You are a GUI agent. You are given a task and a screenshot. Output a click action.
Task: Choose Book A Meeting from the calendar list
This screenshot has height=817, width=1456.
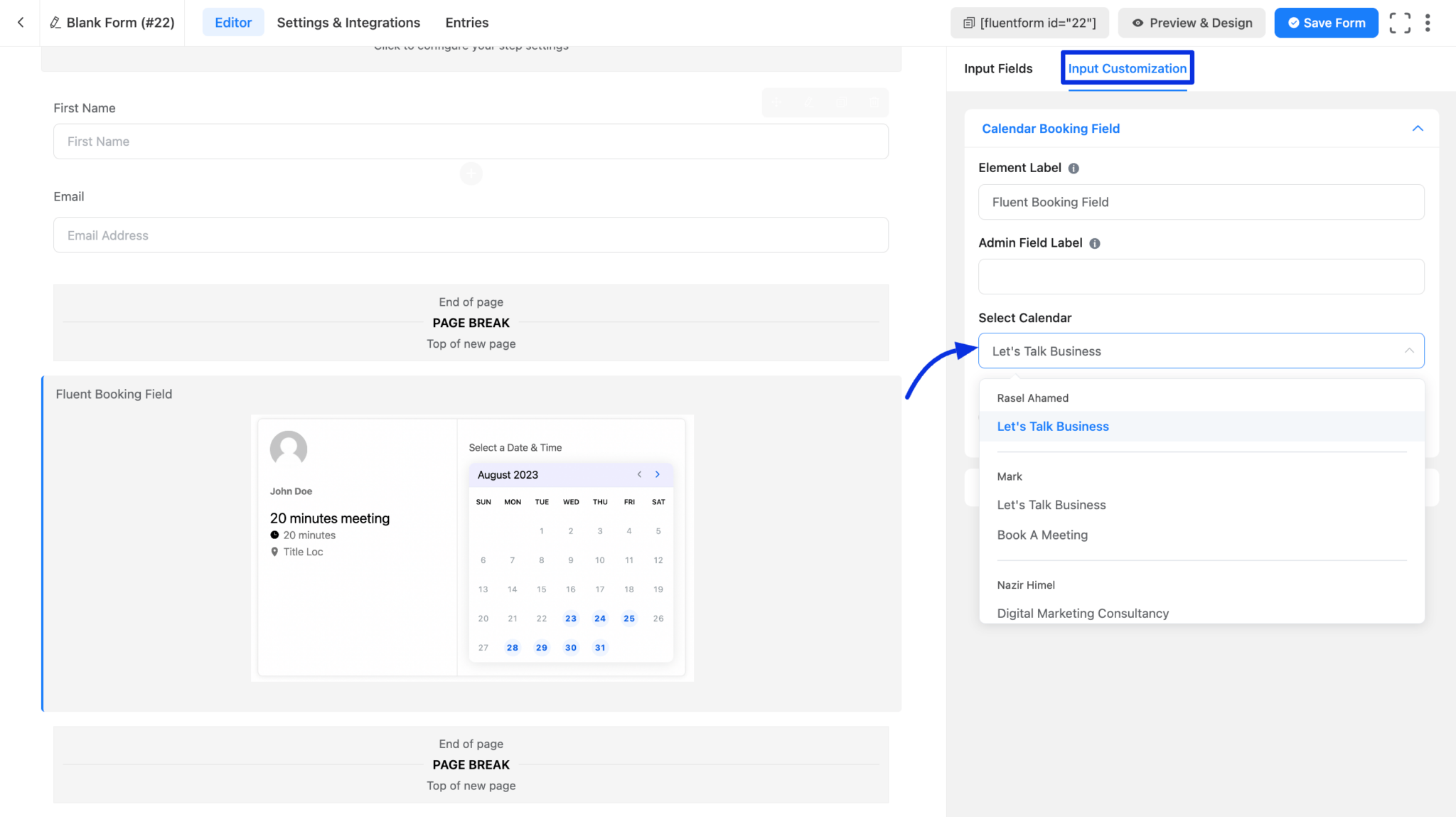coord(1042,535)
